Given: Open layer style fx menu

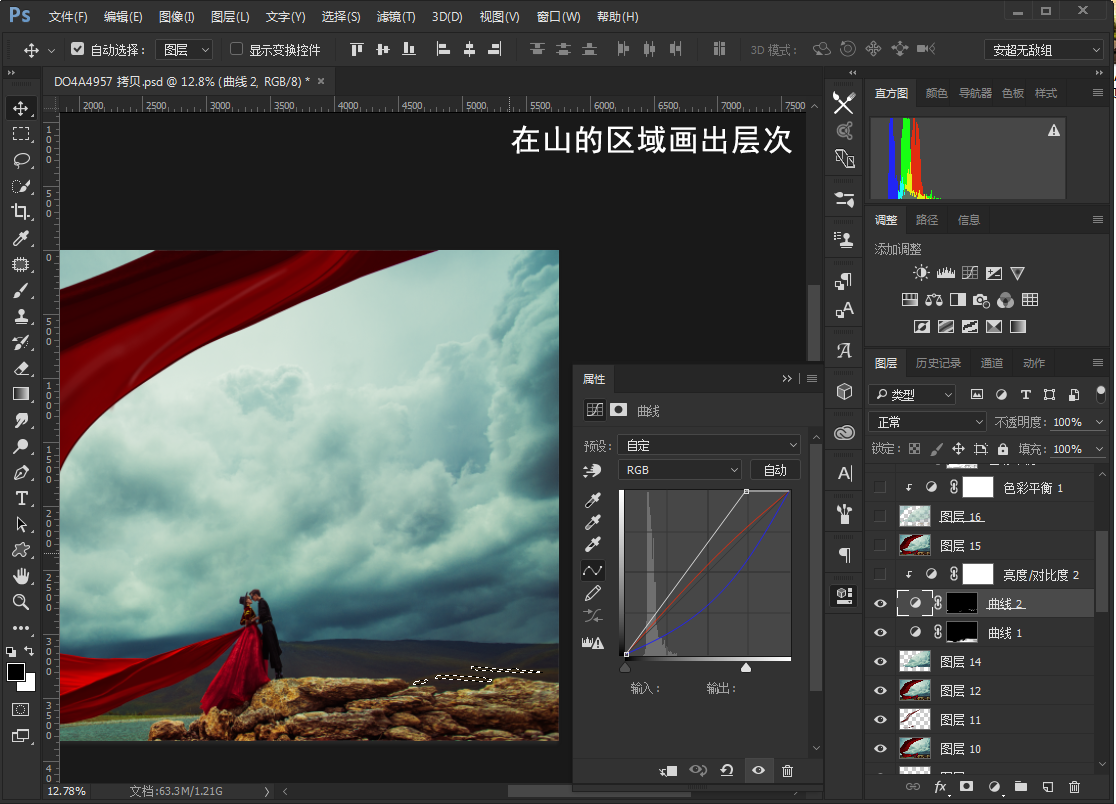Looking at the screenshot, I should pyautogui.click(x=940, y=786).
